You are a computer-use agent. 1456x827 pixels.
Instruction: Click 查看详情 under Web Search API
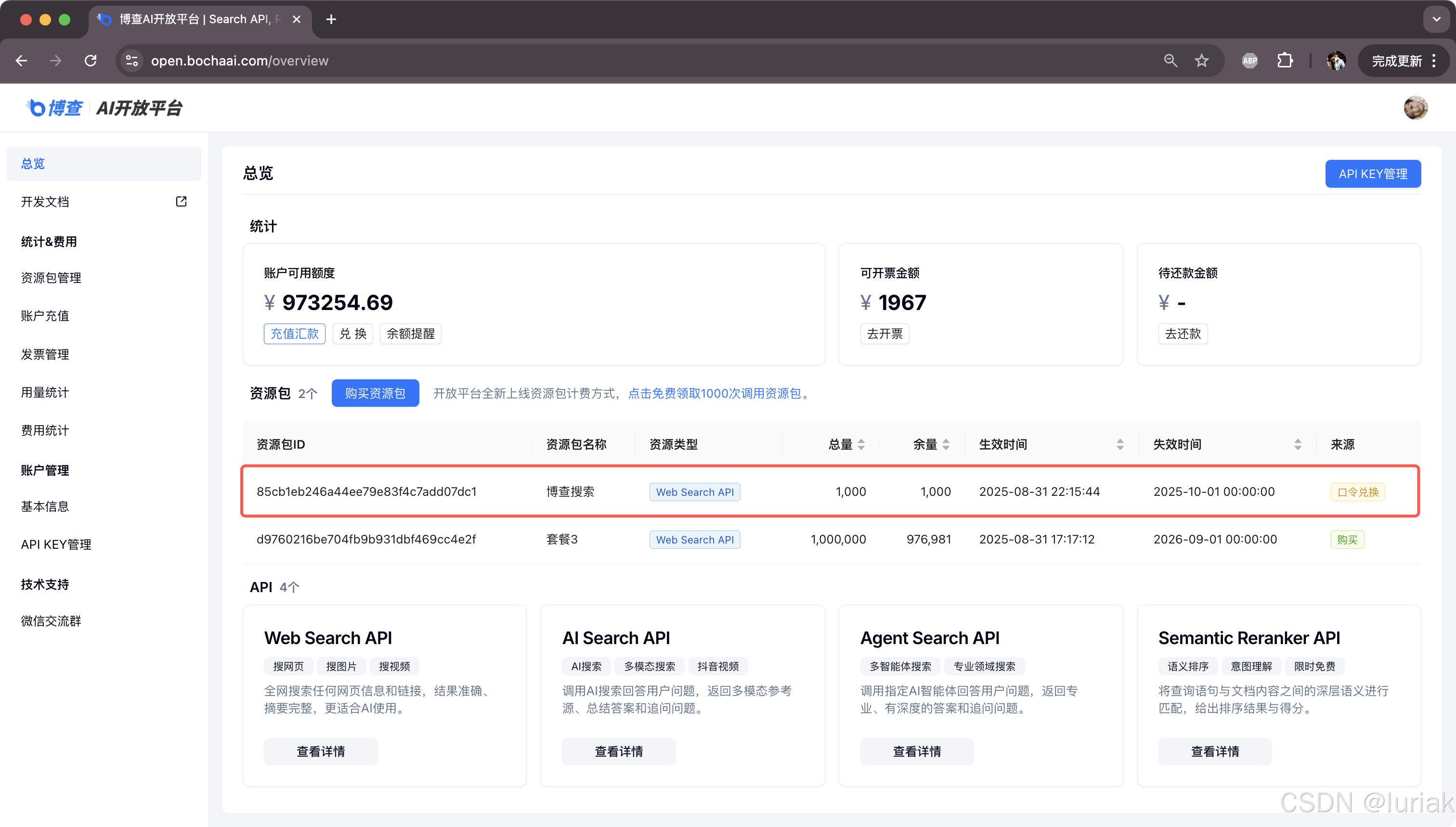click(320, 752)
